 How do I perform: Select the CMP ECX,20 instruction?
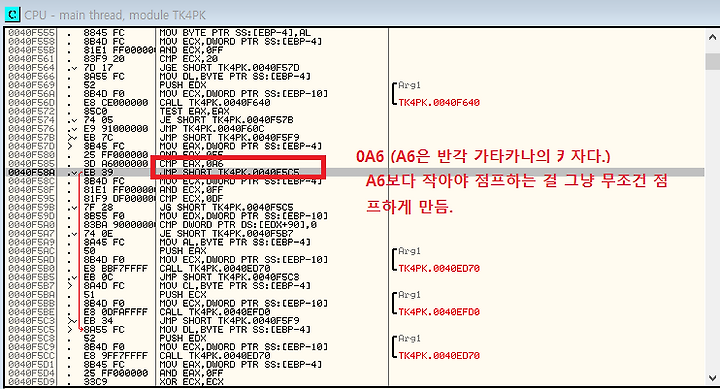[x=188, y=59]
